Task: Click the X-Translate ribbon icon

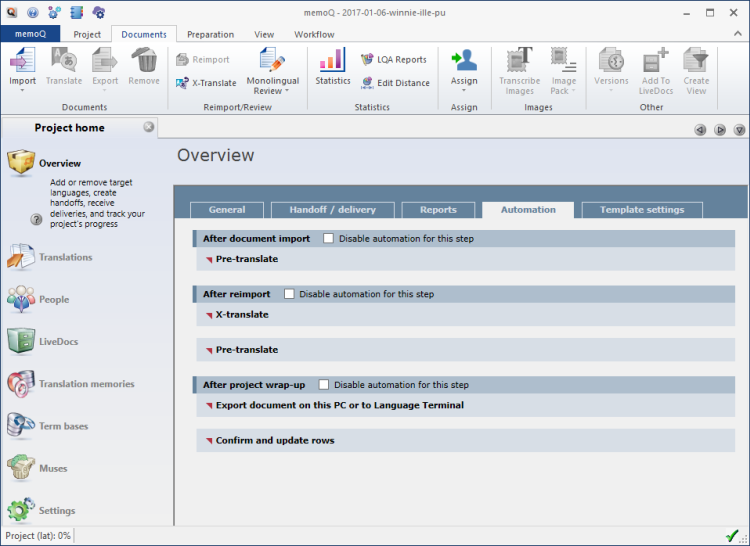Action: [183, 83]
